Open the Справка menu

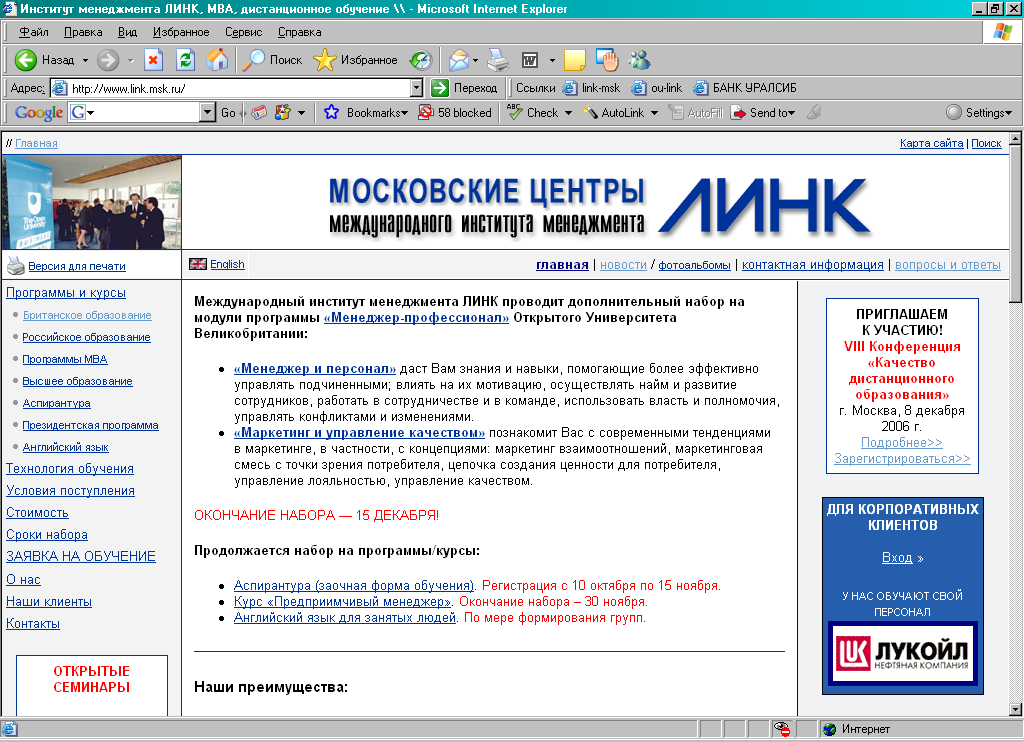(300, 32)
